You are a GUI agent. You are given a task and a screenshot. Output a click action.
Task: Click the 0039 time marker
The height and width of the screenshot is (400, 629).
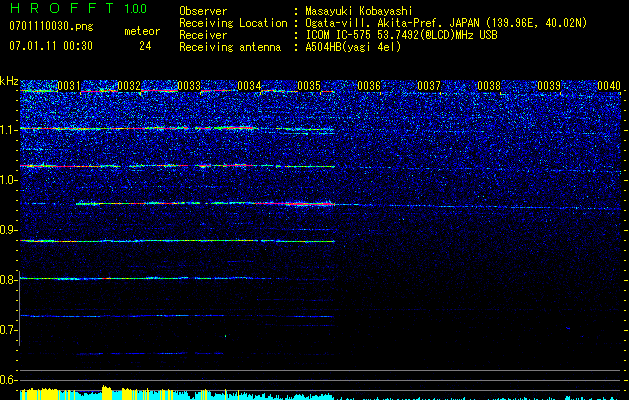549,86
